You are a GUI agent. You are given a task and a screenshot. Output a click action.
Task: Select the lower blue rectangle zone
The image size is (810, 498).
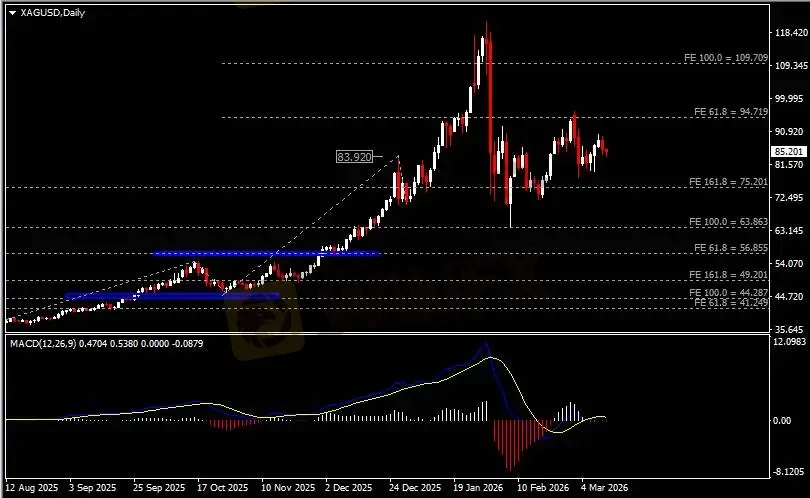coord(172,296)
